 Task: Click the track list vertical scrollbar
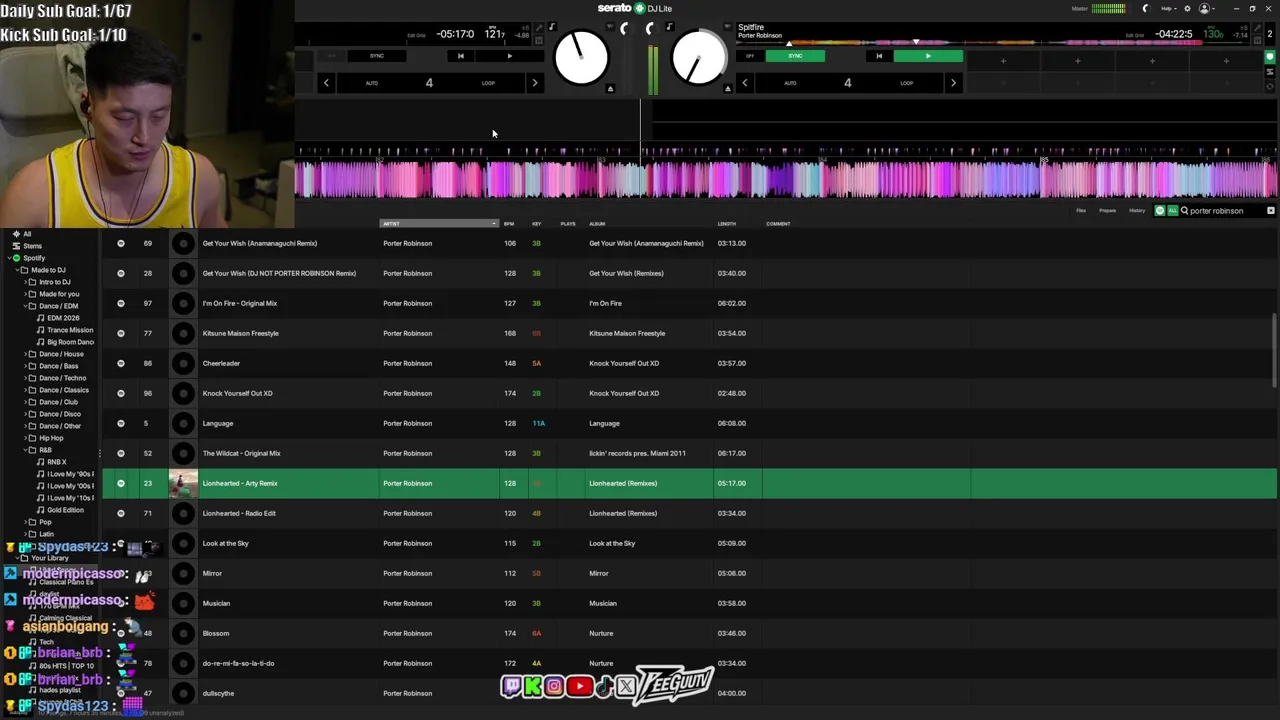tap(1273, 351)
